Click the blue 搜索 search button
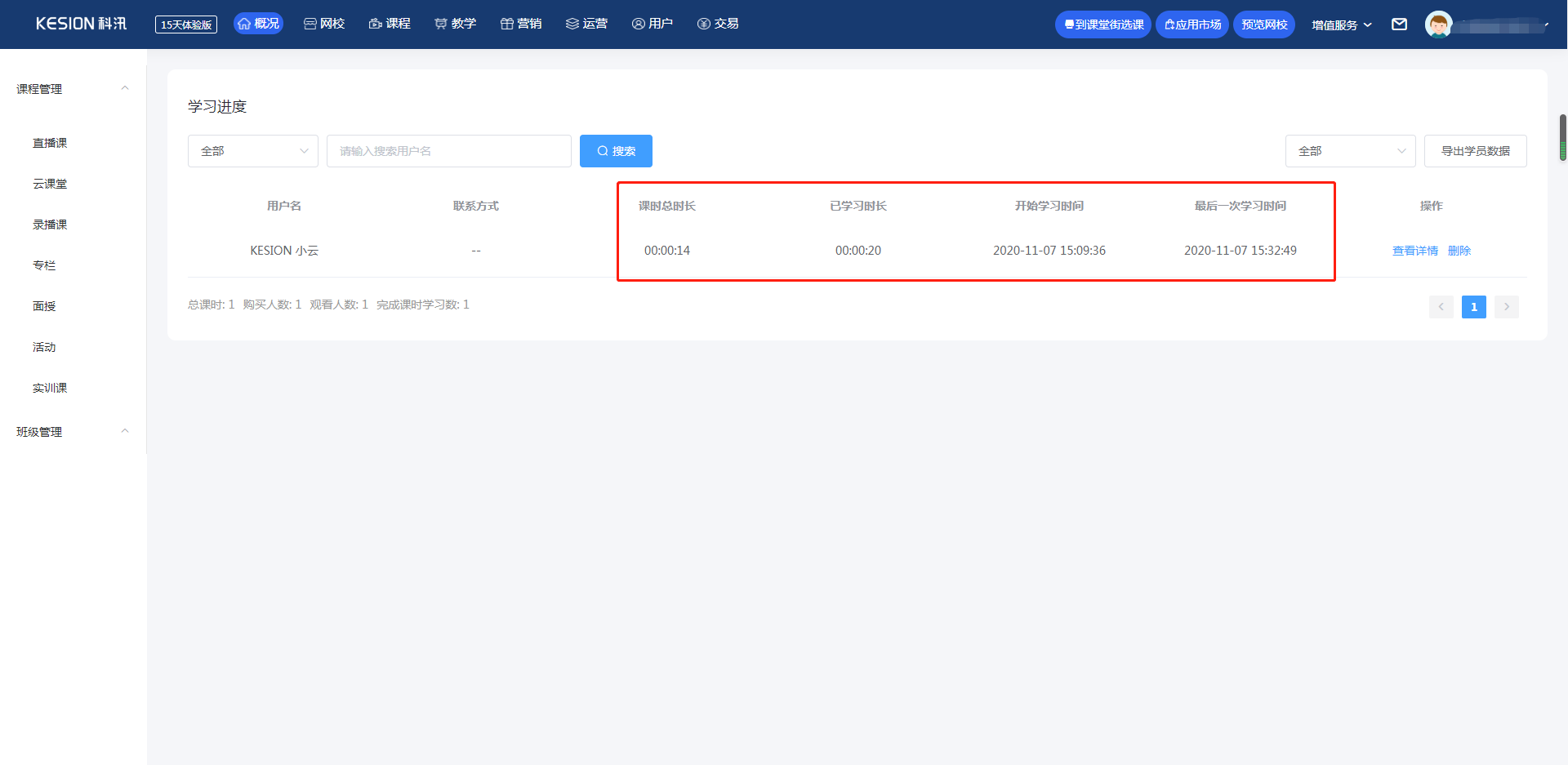The width and height of the screenshot is (1568, 765). tap(616, 151)
